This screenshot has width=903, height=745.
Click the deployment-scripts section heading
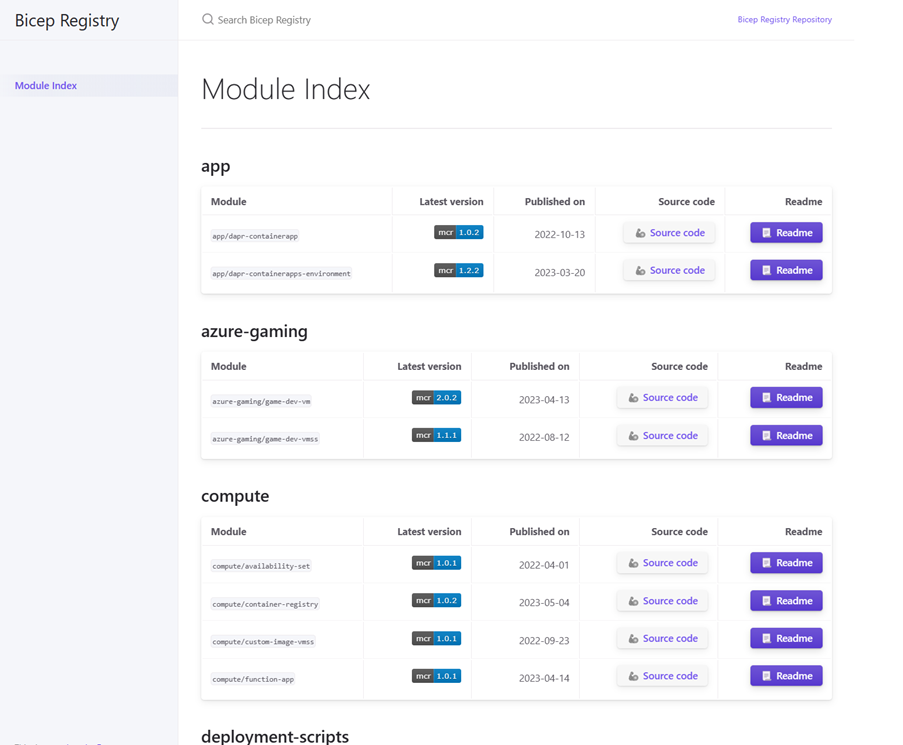pyautogui.click(x=275, y=736)
